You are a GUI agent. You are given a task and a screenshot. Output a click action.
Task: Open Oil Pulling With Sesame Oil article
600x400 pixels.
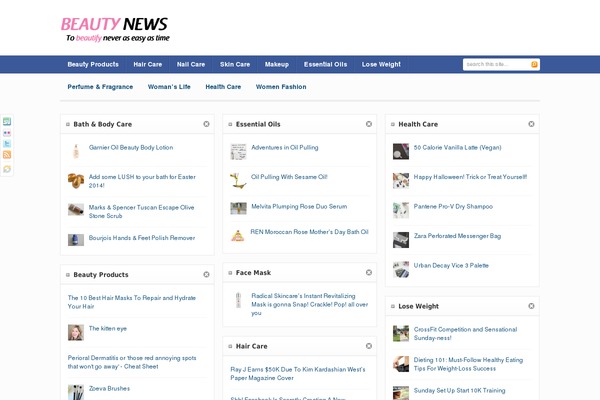(289, 177)
